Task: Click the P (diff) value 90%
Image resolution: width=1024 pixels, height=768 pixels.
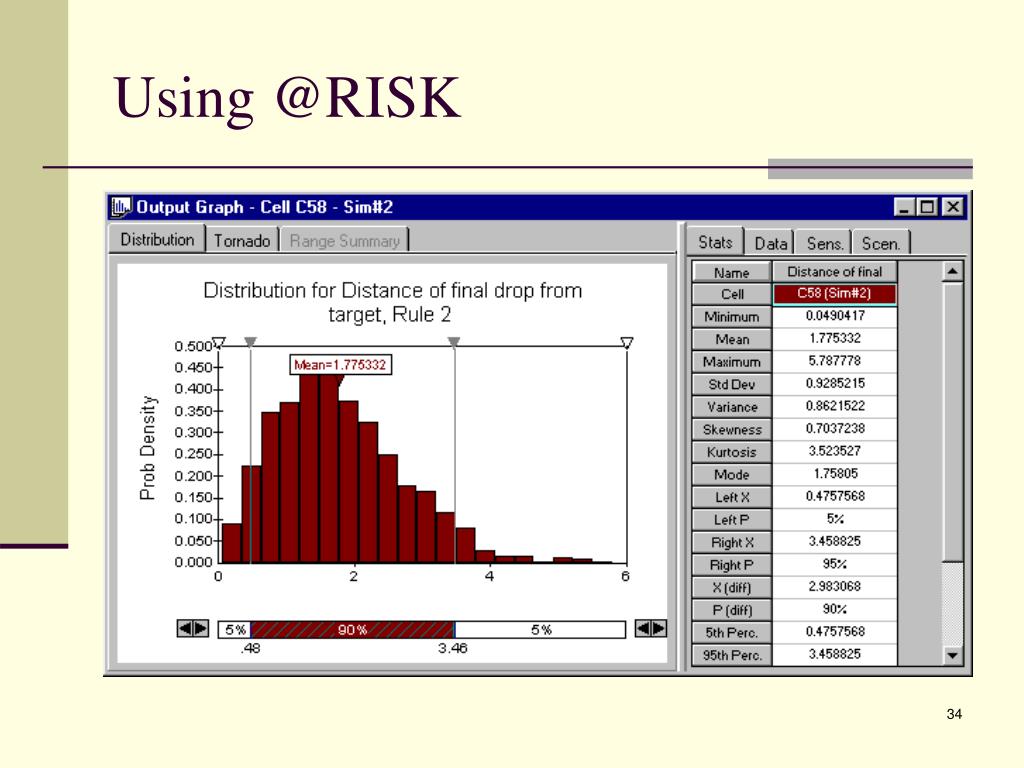Action: [835, 609]
